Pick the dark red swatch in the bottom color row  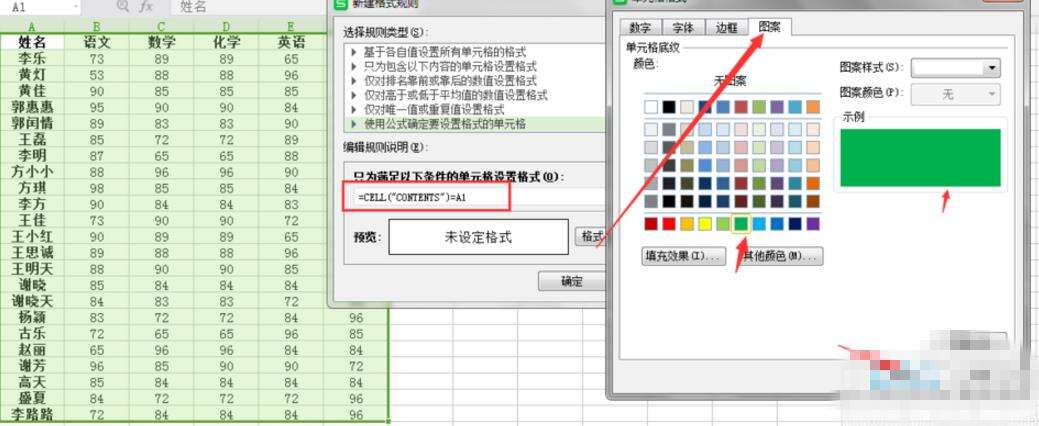[x=651, y=224]
